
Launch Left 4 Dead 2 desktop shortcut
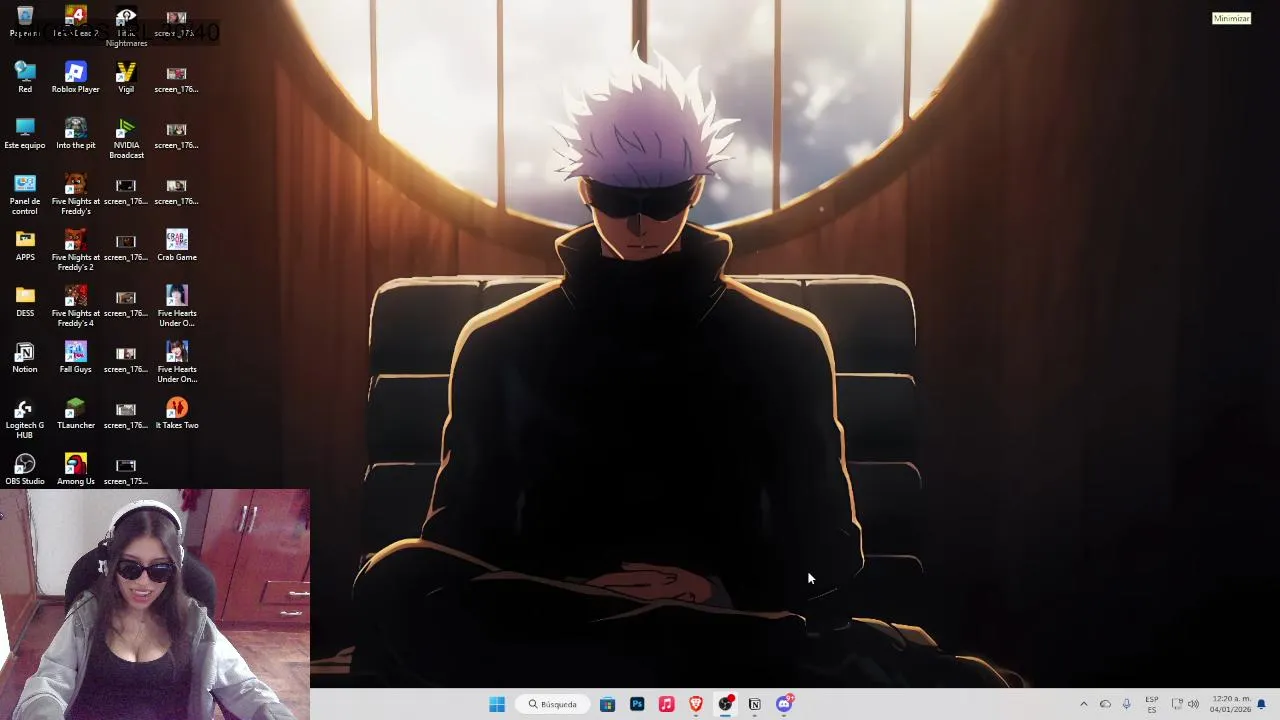[75, 22]
